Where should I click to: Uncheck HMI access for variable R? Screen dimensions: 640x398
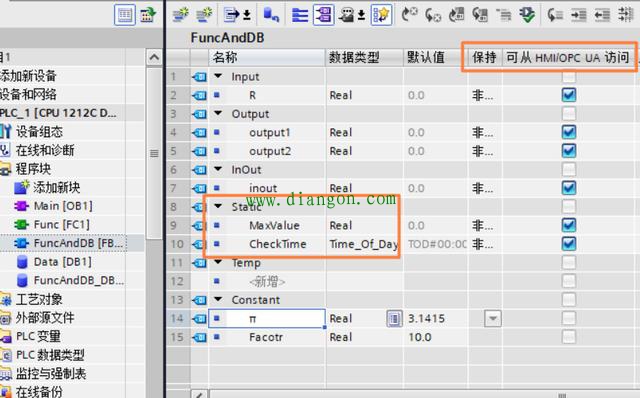569,95
